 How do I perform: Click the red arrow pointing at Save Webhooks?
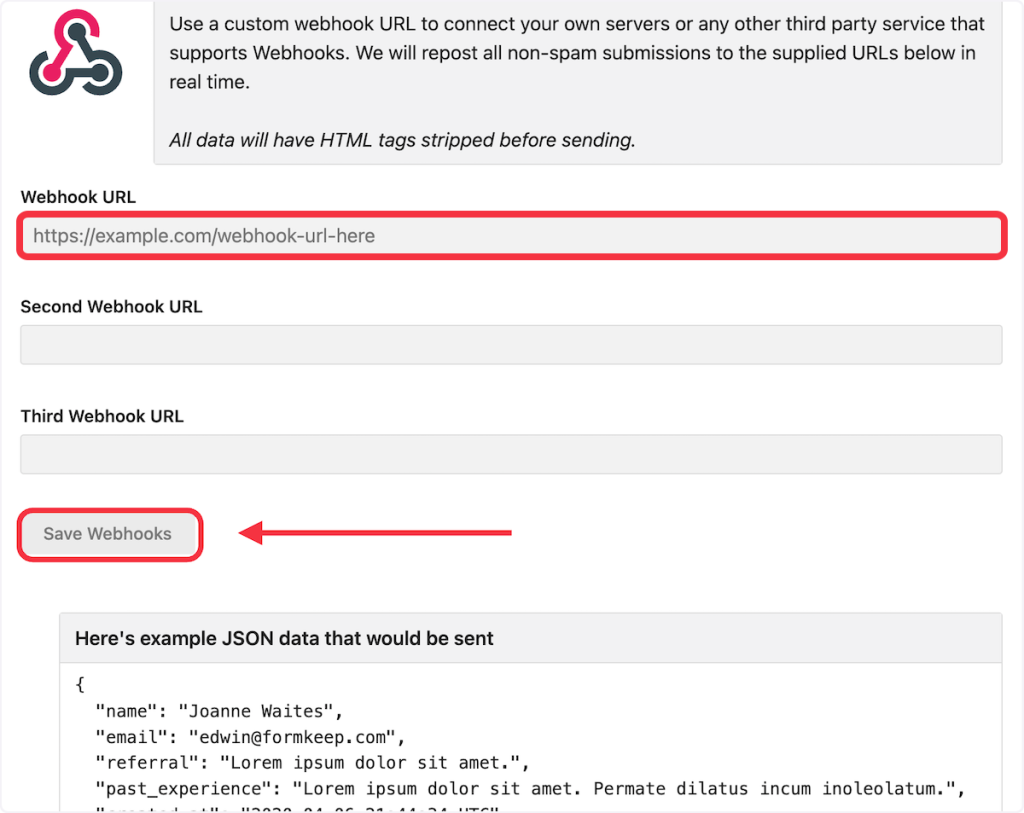click(376, 533)
